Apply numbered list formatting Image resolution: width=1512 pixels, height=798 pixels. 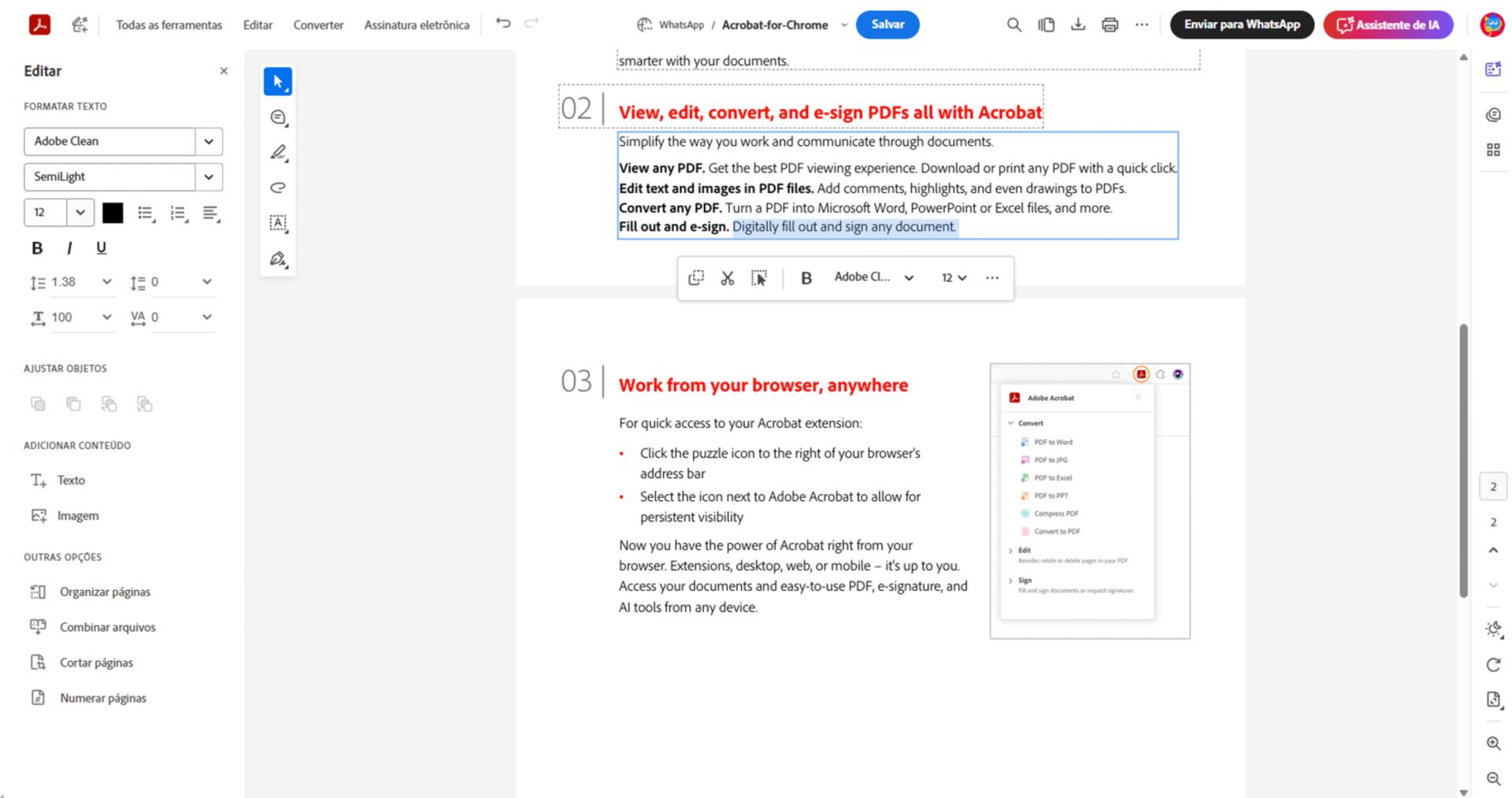point(179,213)
